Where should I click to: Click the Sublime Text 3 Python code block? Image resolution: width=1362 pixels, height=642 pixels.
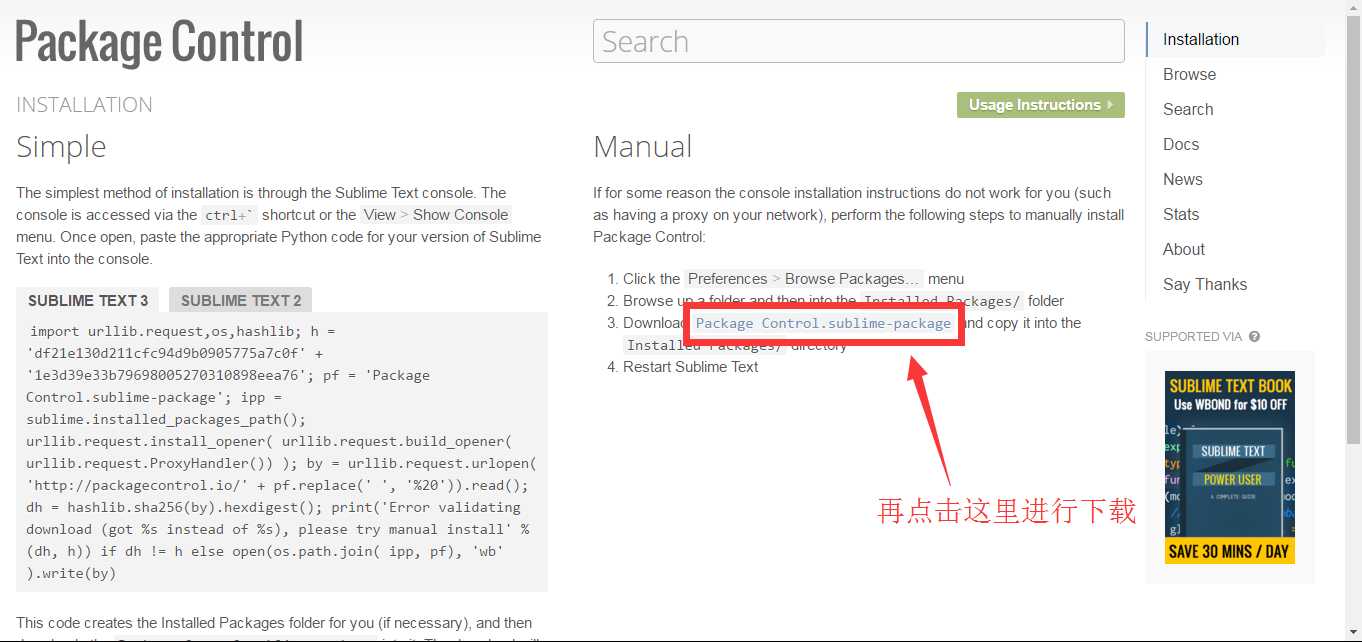(282, 452)
